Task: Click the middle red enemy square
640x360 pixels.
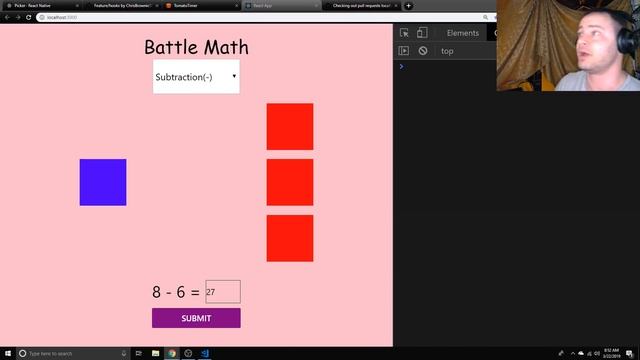Action: [290, 182]
